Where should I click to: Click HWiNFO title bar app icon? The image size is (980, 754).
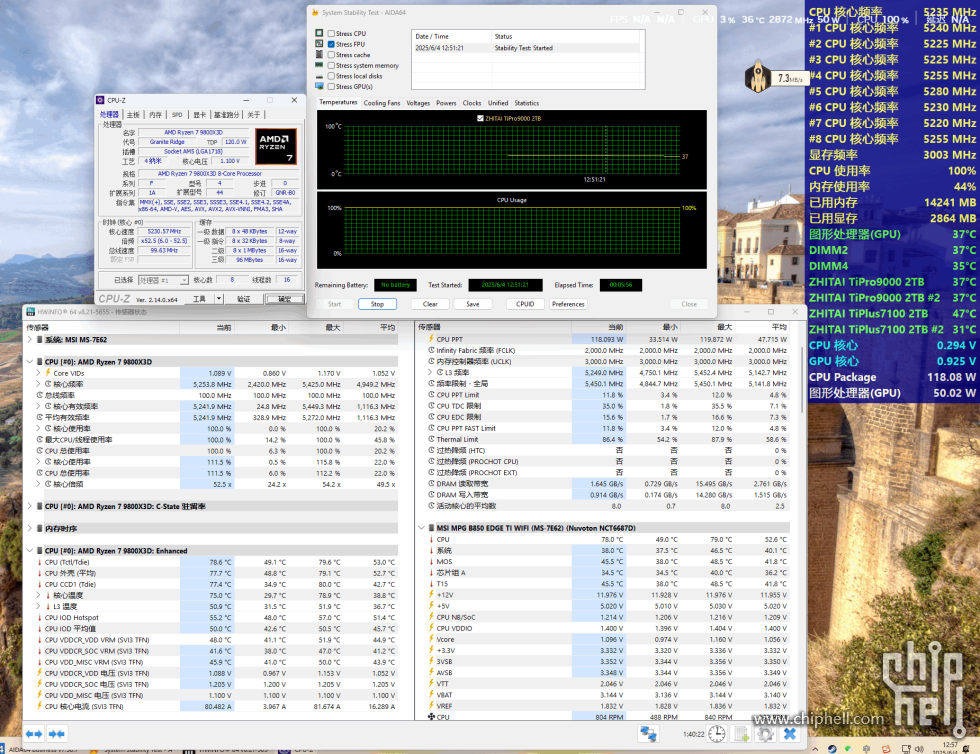click(30, 312)
